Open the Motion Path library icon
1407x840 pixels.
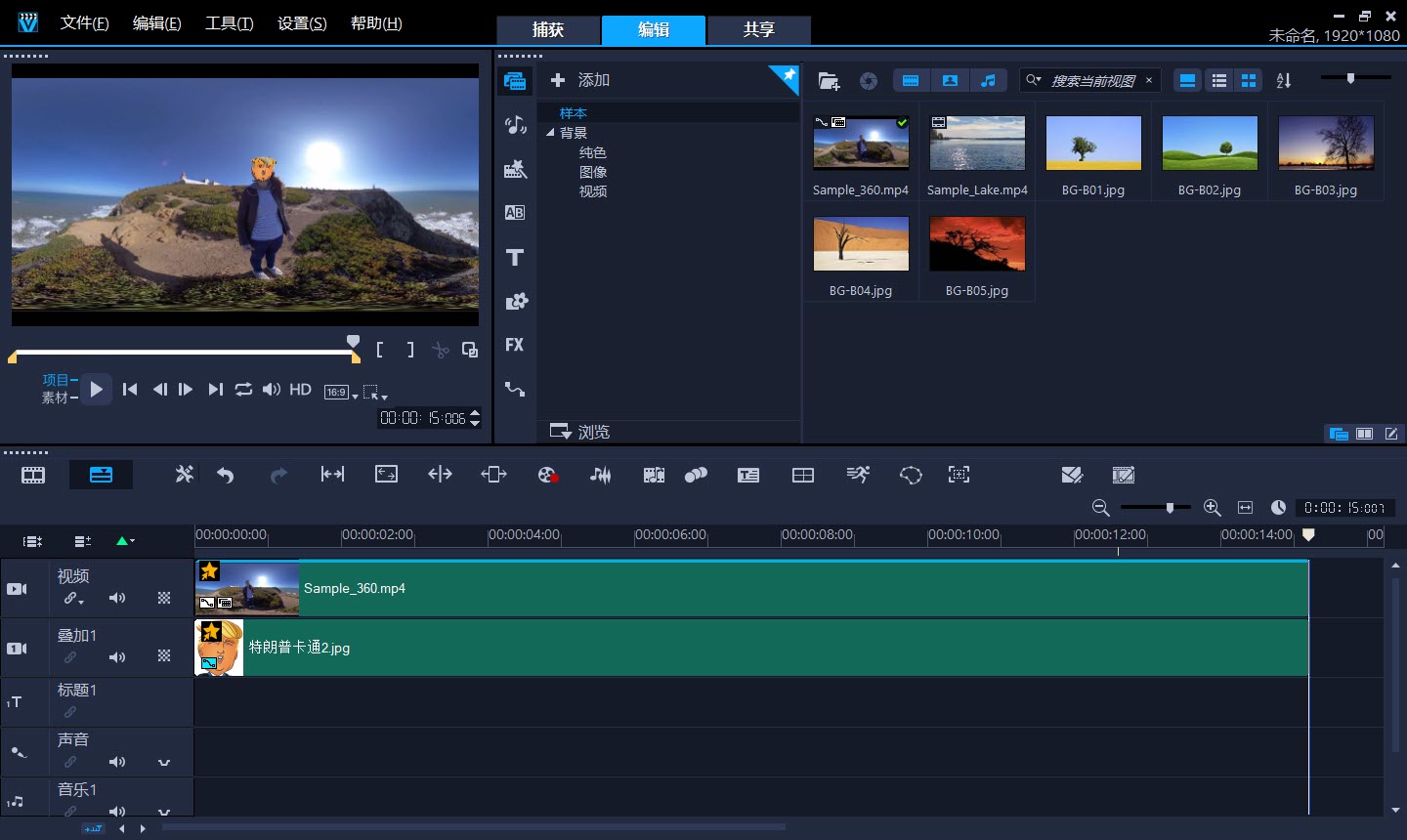515,389
